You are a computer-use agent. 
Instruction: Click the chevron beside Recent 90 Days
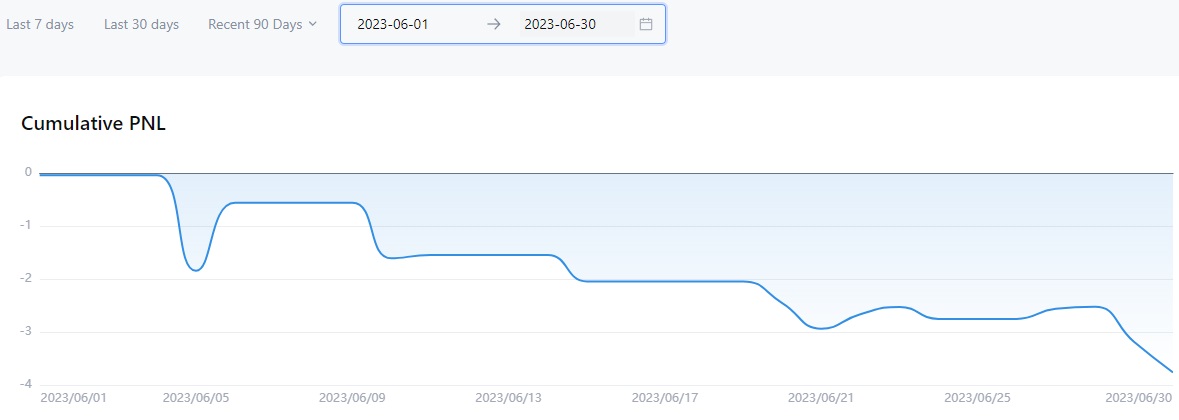(x=313, y=24)
